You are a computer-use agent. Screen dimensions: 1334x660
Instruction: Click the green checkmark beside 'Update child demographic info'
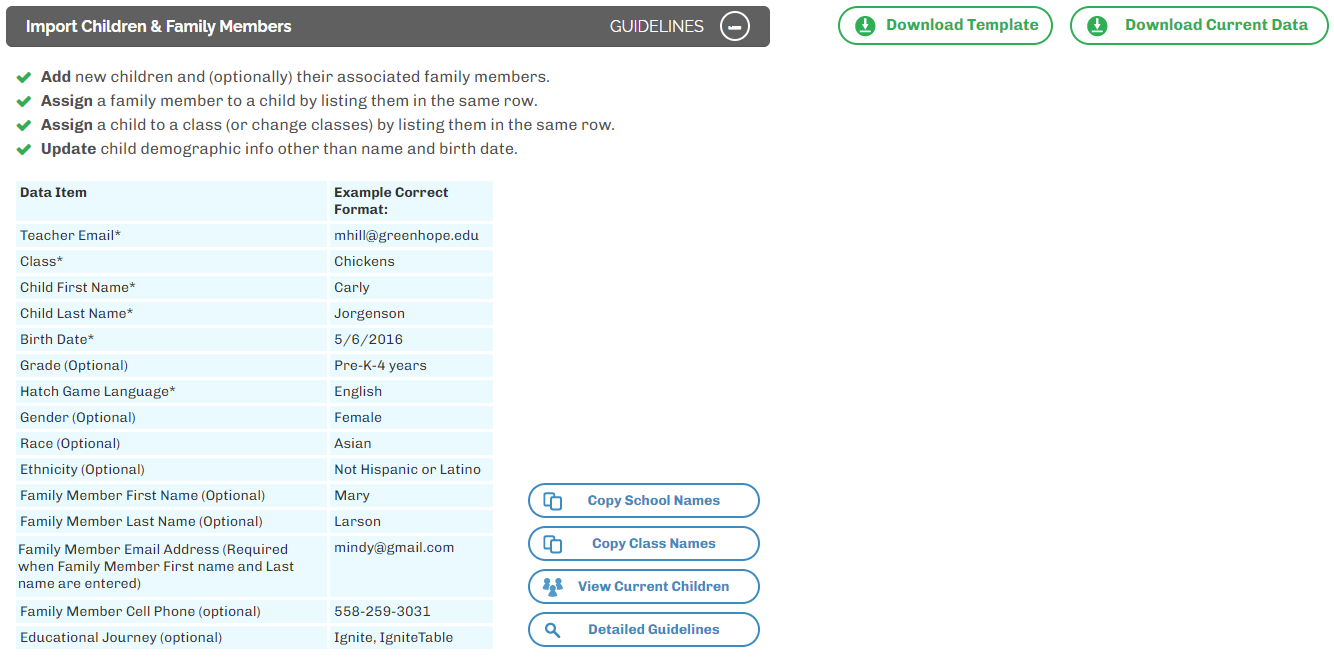coord(25,149)
